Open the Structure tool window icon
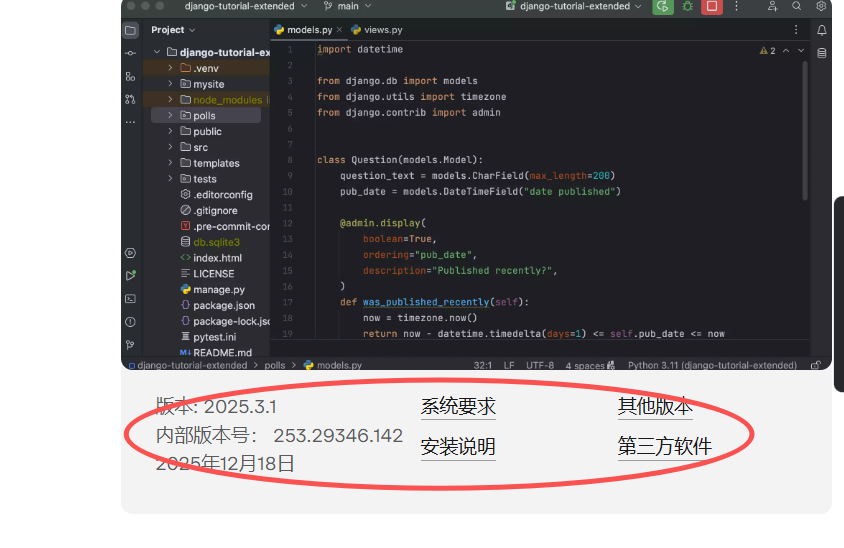Screen dimensions: 844x548 131,76
